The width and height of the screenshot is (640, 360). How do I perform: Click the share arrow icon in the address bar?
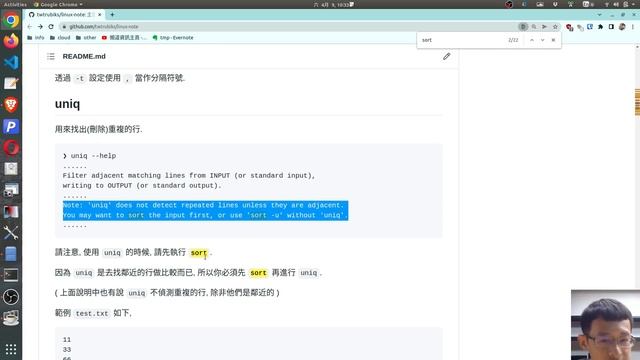point(544,27)
